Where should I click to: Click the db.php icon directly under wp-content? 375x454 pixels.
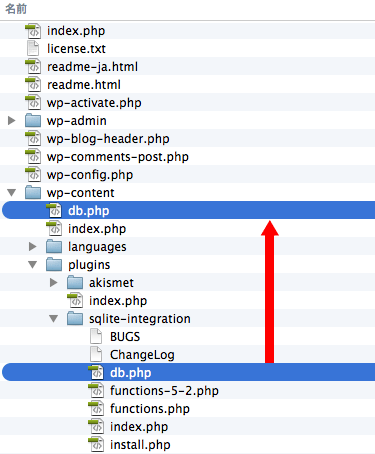(54, 211)
